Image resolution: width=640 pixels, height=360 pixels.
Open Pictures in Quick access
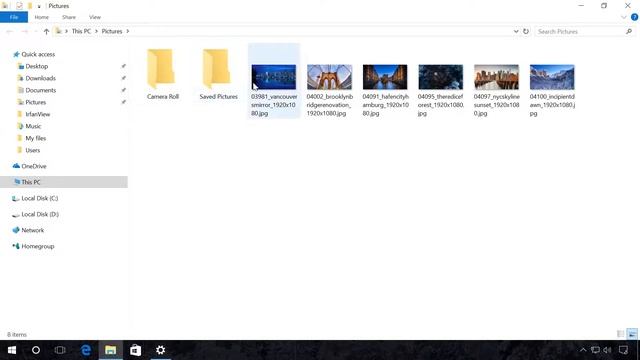36,102
